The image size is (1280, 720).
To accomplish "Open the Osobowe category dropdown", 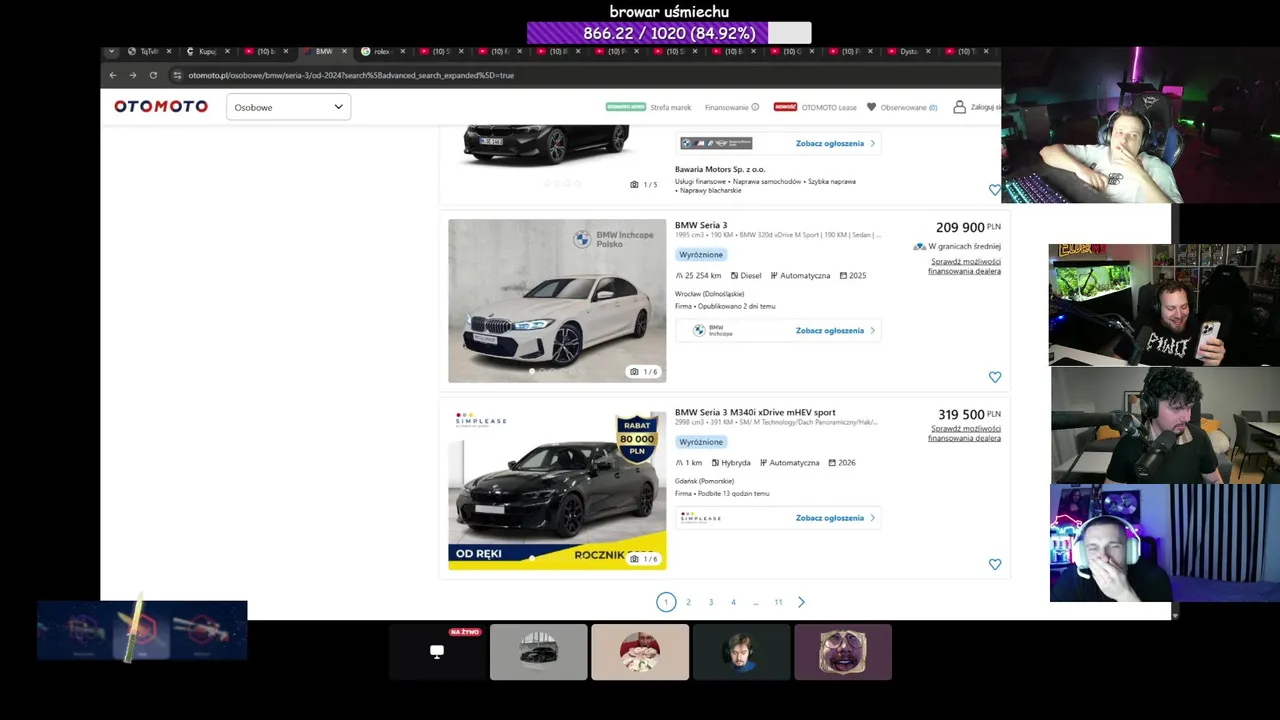I will [288, 107].
